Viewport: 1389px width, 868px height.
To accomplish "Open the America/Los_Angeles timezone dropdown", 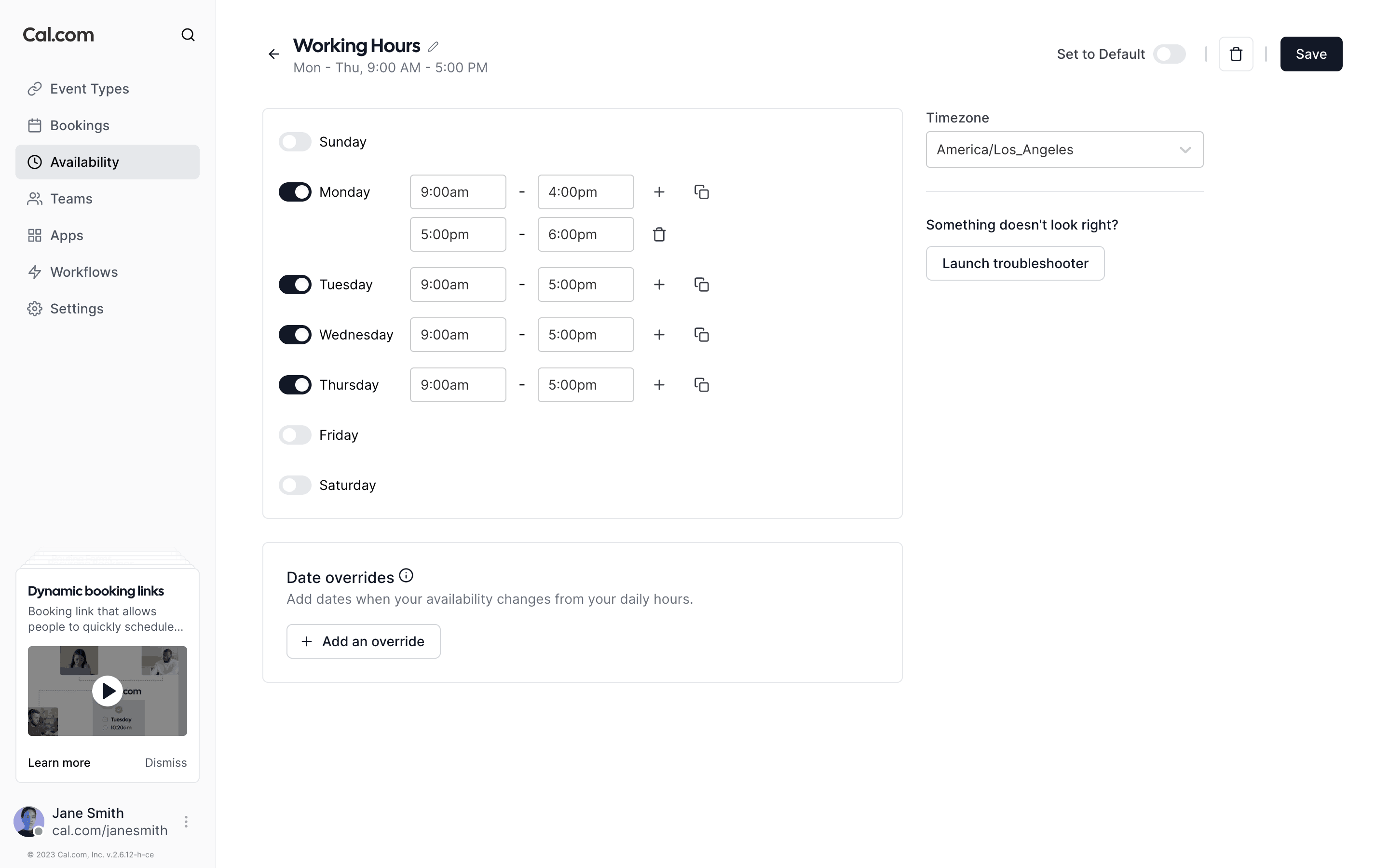I will tap(1064, 150).
